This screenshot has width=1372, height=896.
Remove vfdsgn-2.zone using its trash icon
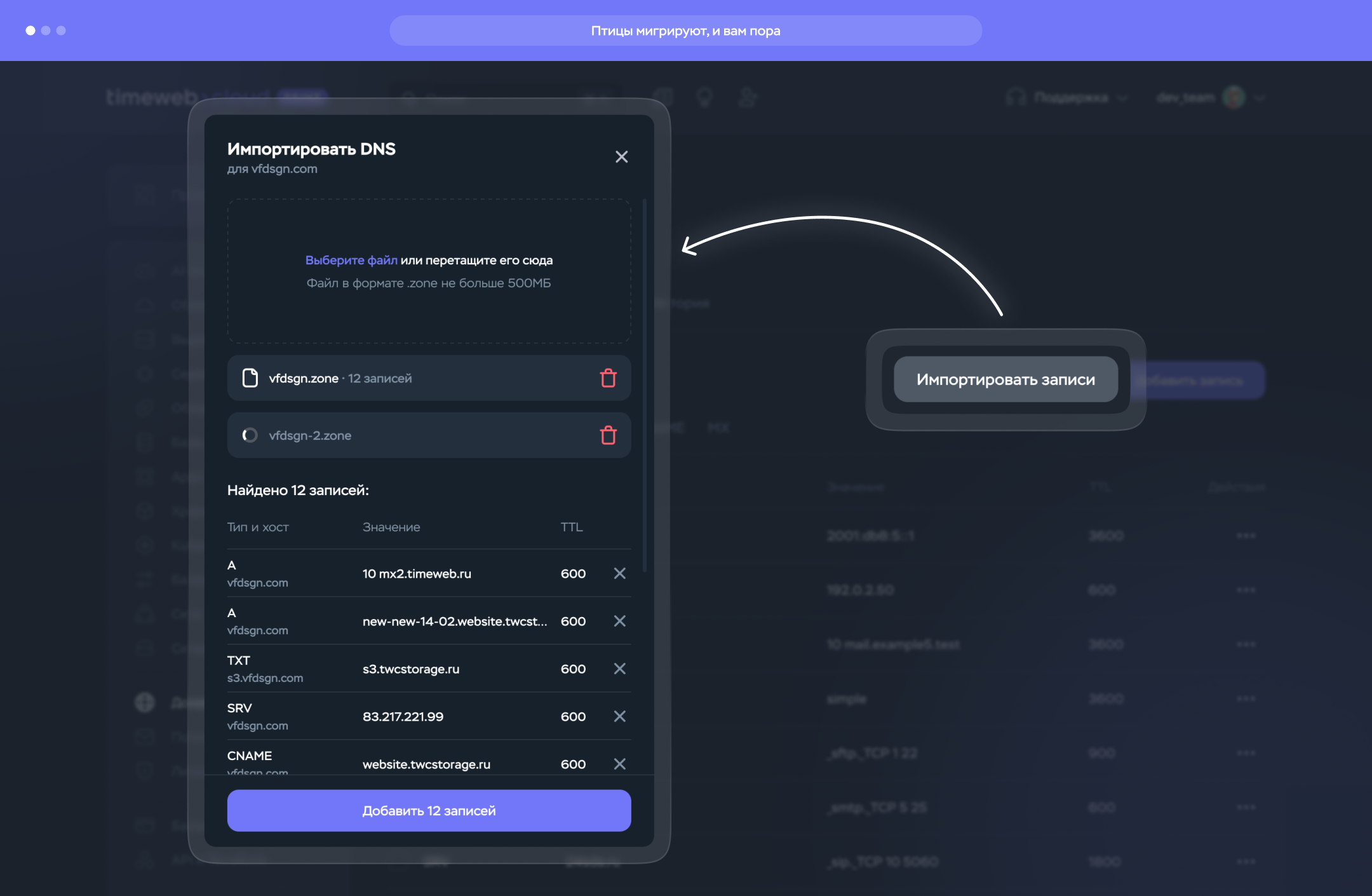pos(608,435)
